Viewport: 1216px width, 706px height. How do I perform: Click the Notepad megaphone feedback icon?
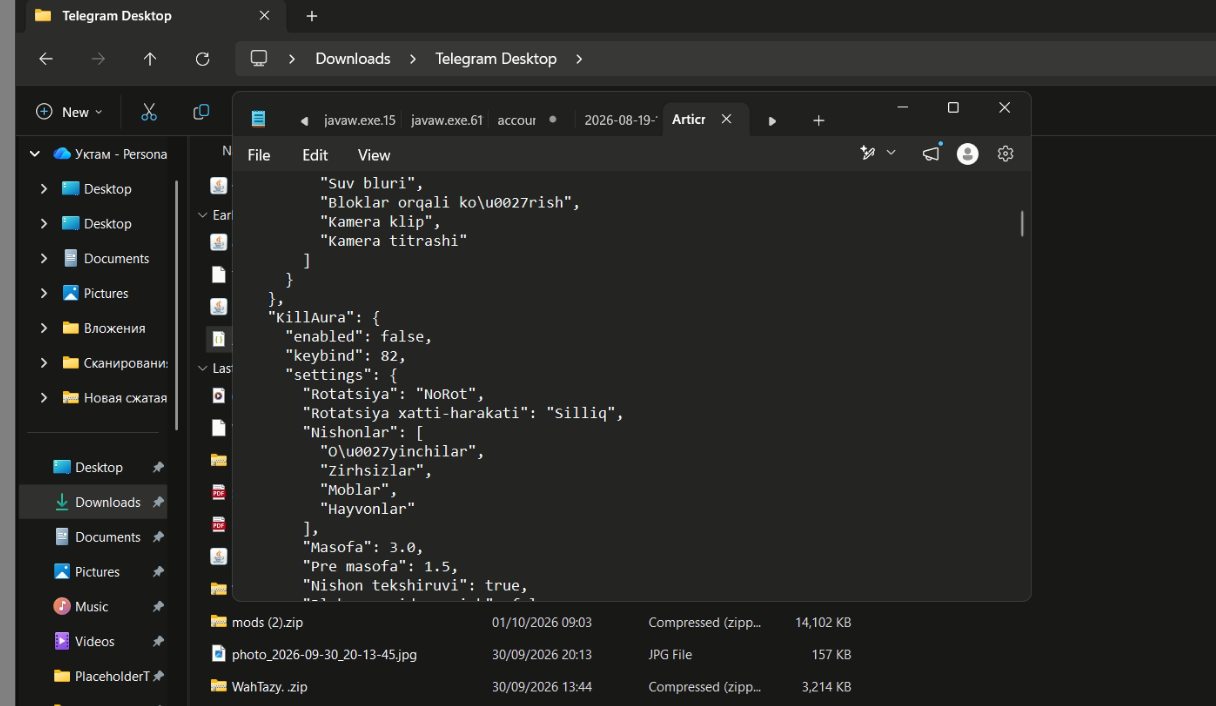[x=931, y=153]
